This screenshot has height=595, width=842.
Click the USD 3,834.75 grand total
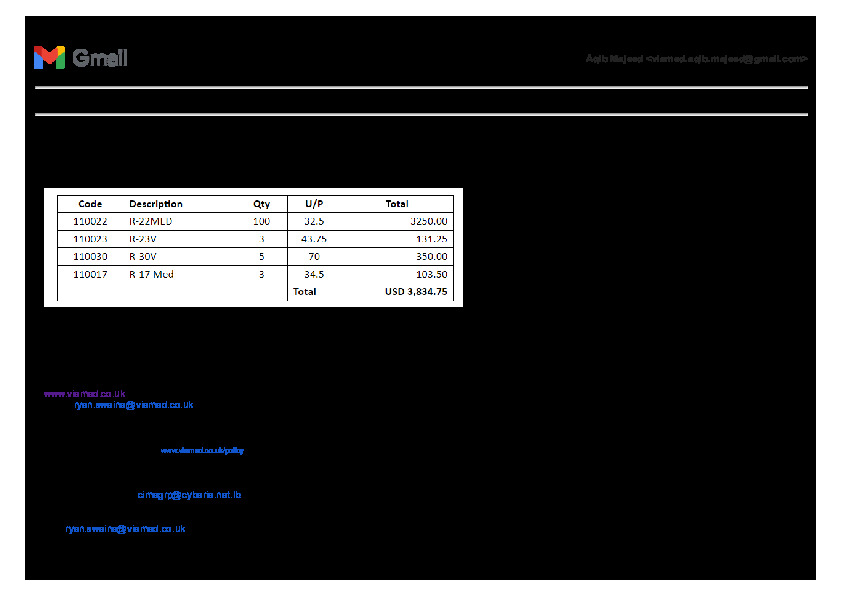[x=416, y=292]
